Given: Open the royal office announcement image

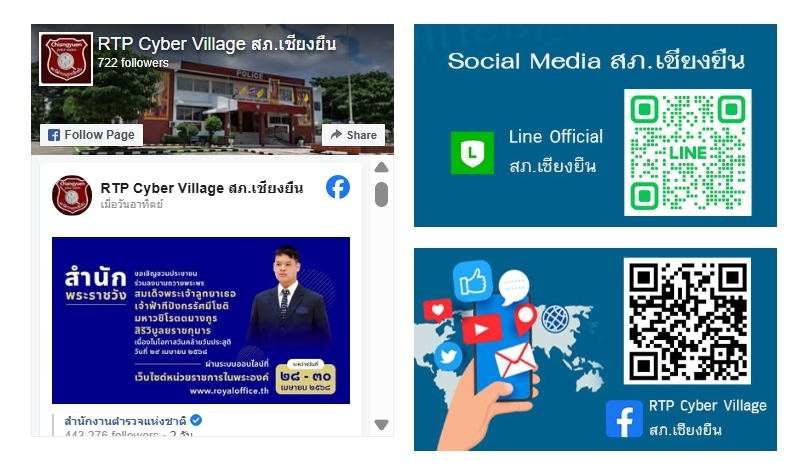Looking at the screenshot, I should coord(201,320).
